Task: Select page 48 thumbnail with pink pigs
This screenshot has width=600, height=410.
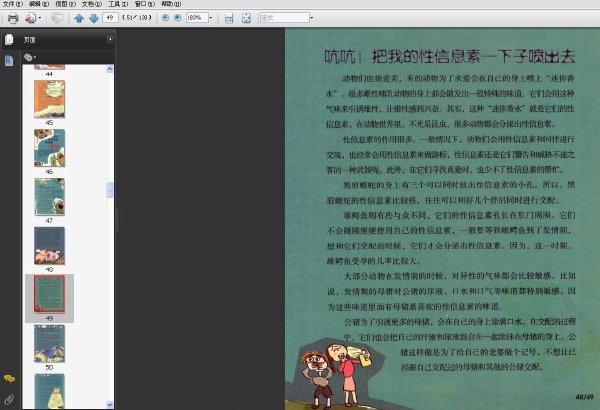Action: (49, 246)
